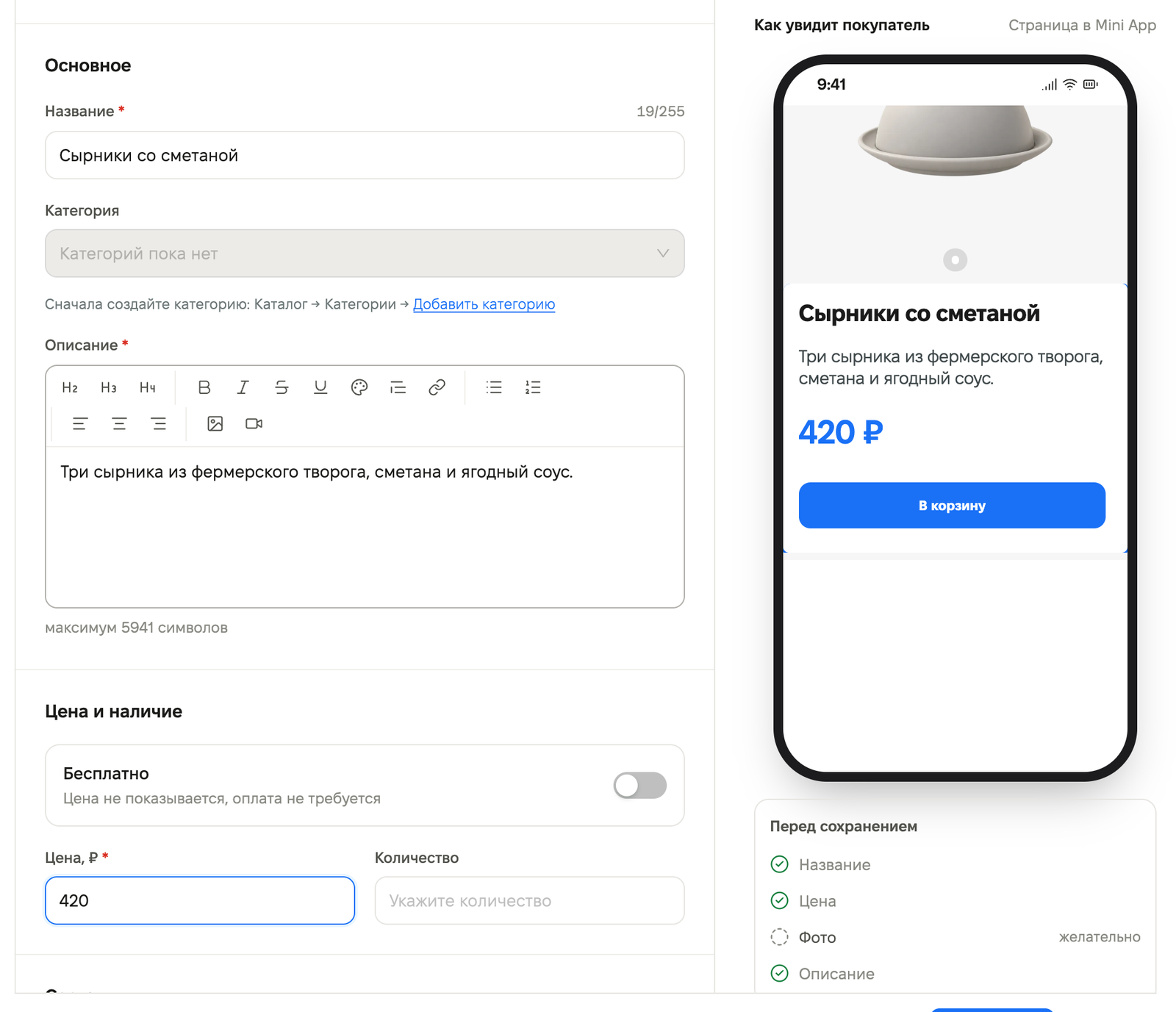This screenshot has width=1176, height=1012.
Task: Apply bold formatting in description editor
Action: [x=204, y=387]
